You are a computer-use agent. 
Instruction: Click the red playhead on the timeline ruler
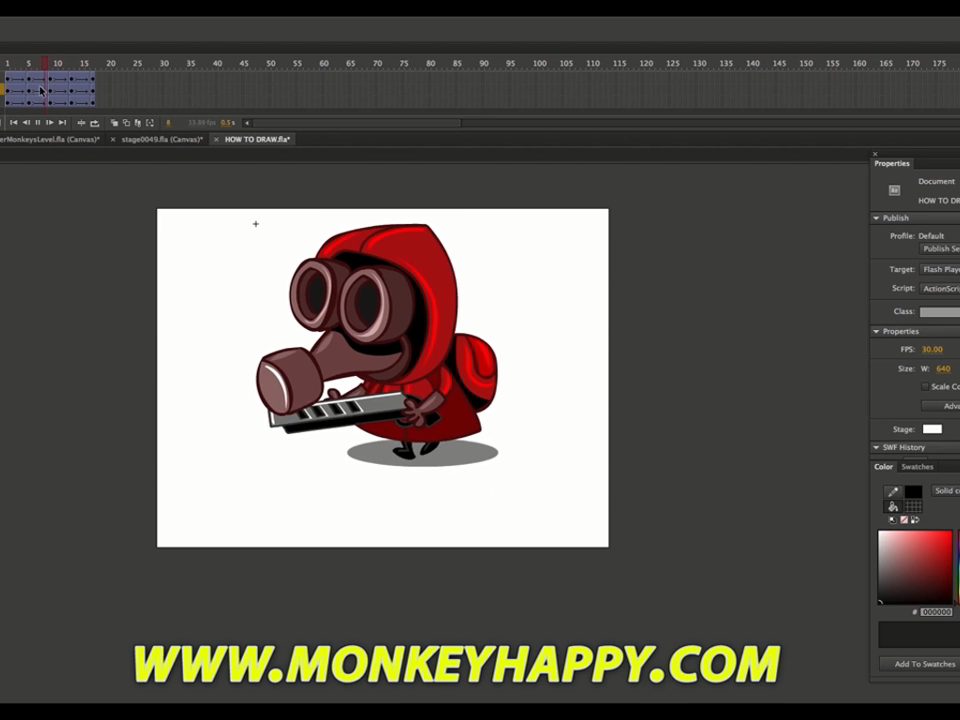click(x=45, y=63)
